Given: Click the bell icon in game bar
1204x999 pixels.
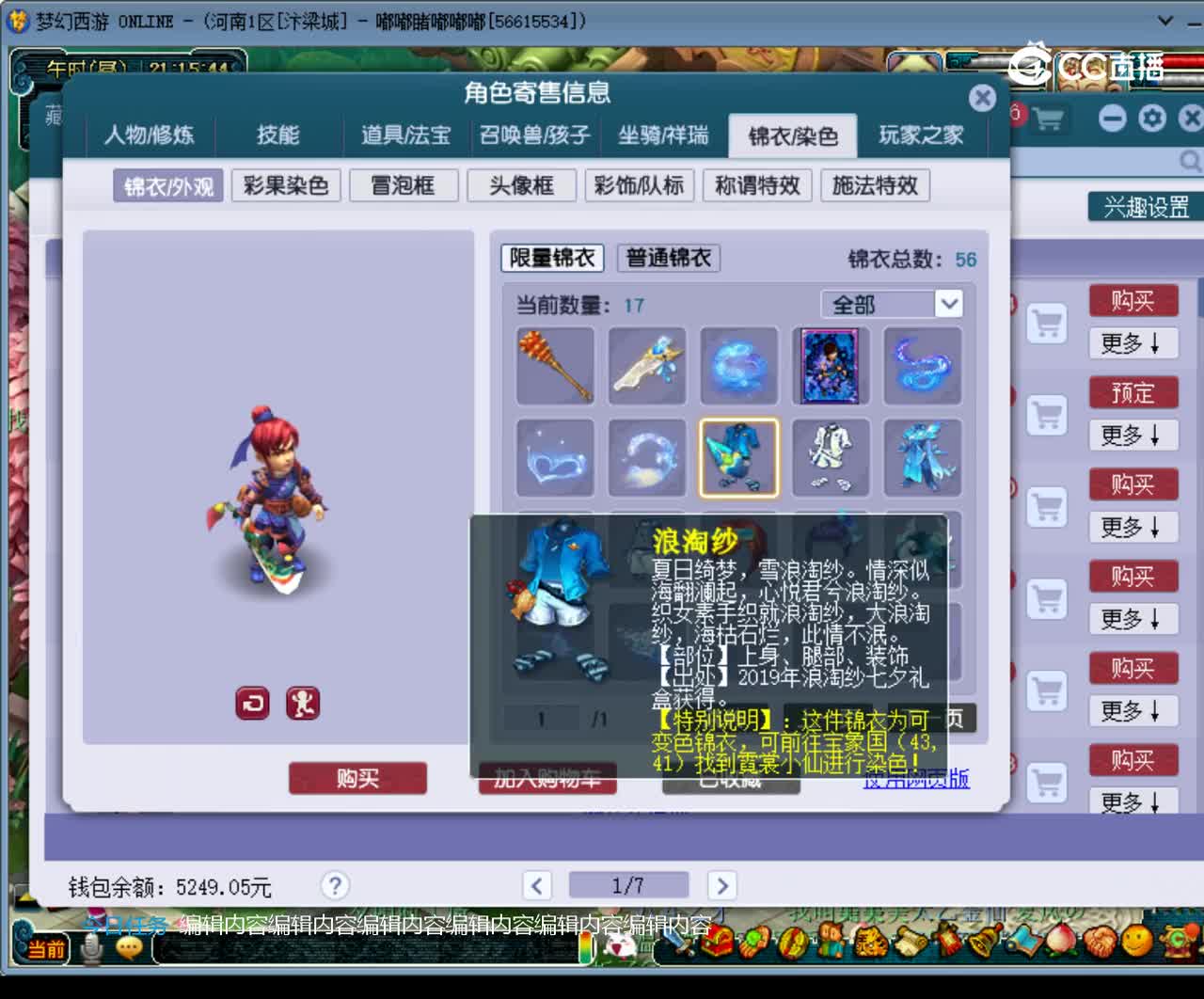Looking at the screenshot, I should point(986,940).
